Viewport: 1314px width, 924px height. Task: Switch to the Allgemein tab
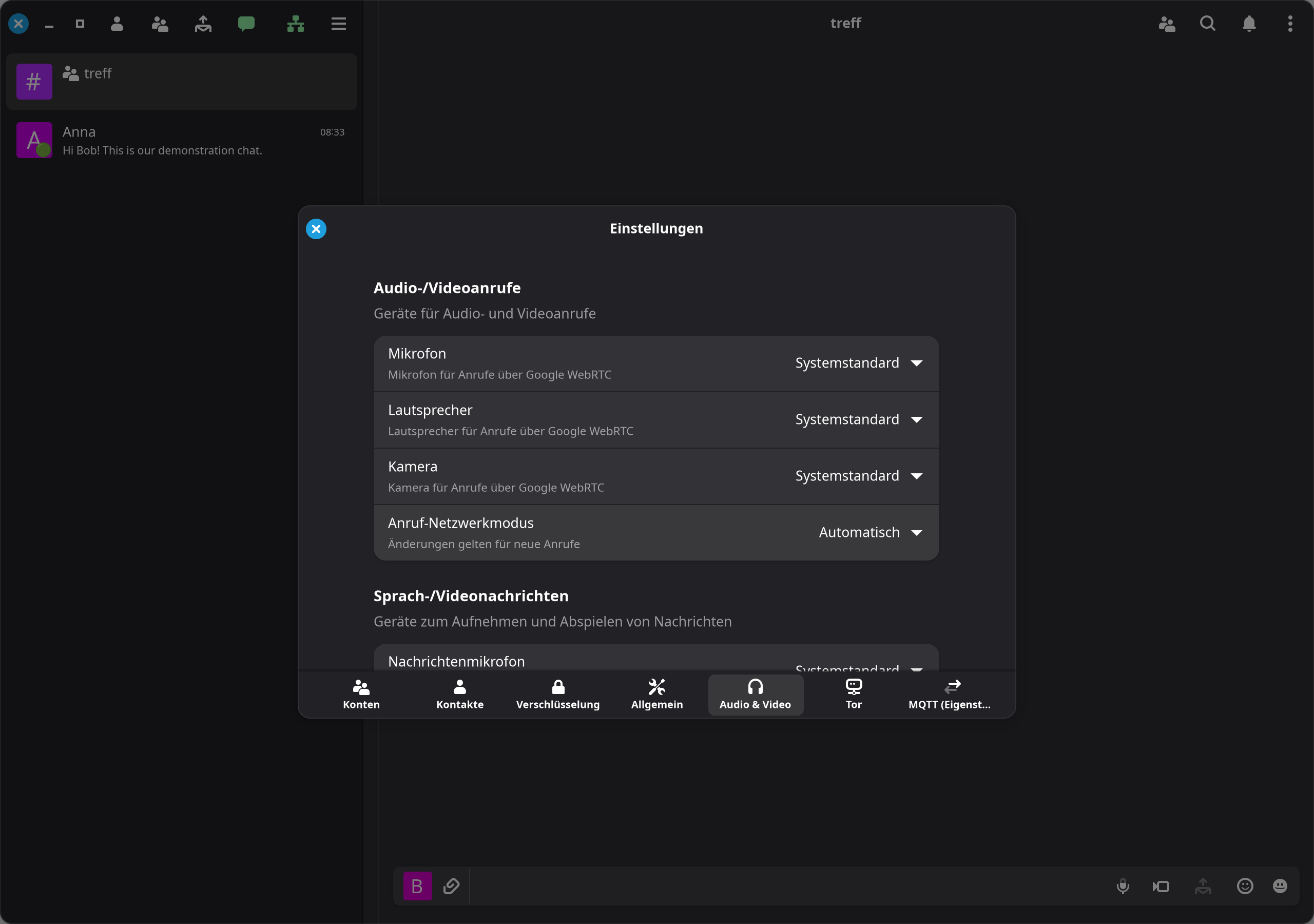(x=657, y=695)
